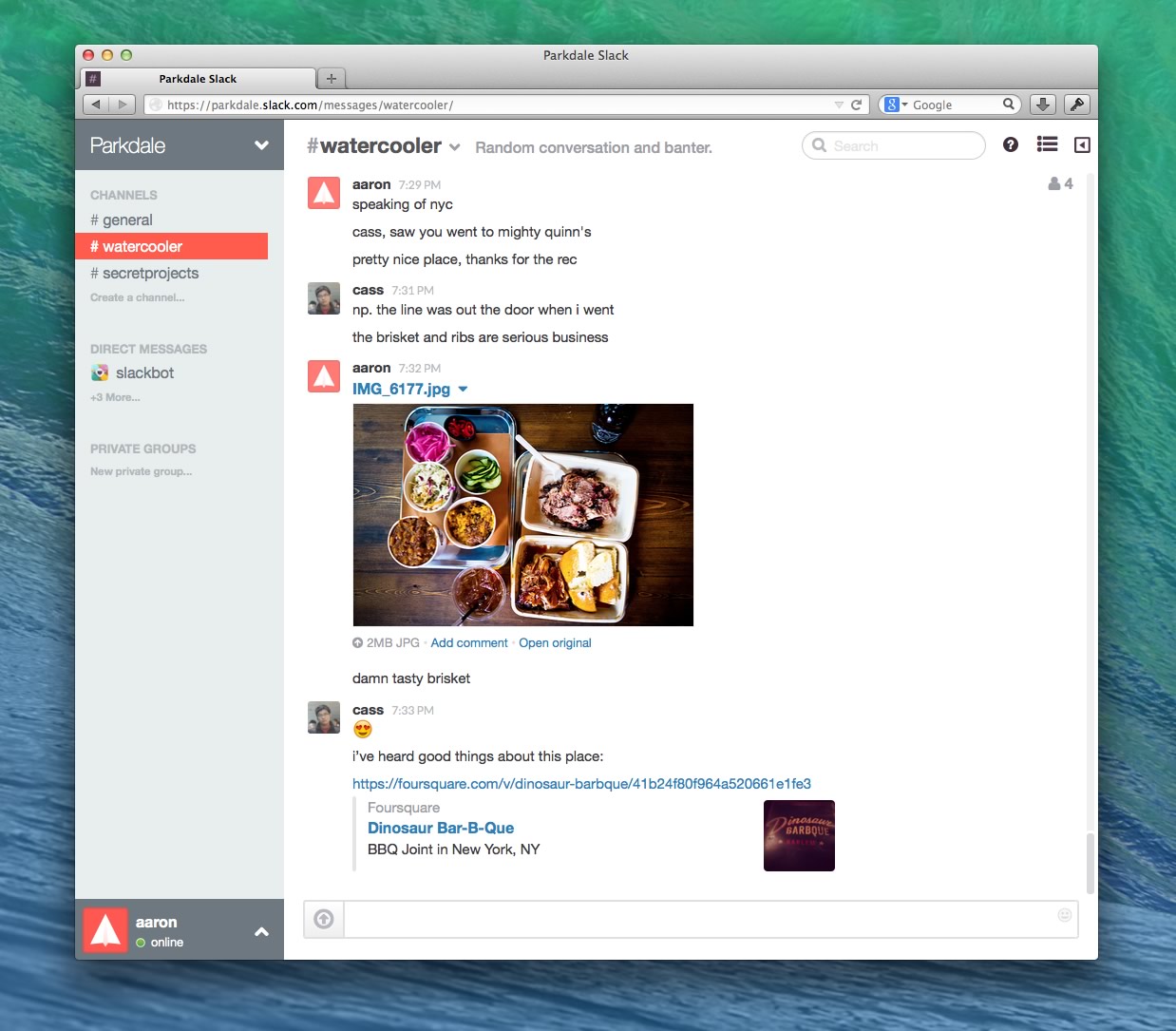Open the IMG_6177.jpg file actions dropdown
This screenshot has width=1176, height=1031.
(463, 389)
